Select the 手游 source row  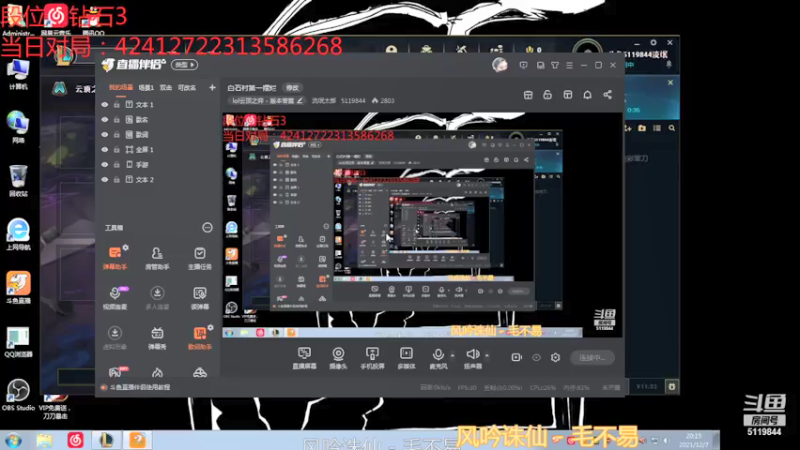[158, 165]
